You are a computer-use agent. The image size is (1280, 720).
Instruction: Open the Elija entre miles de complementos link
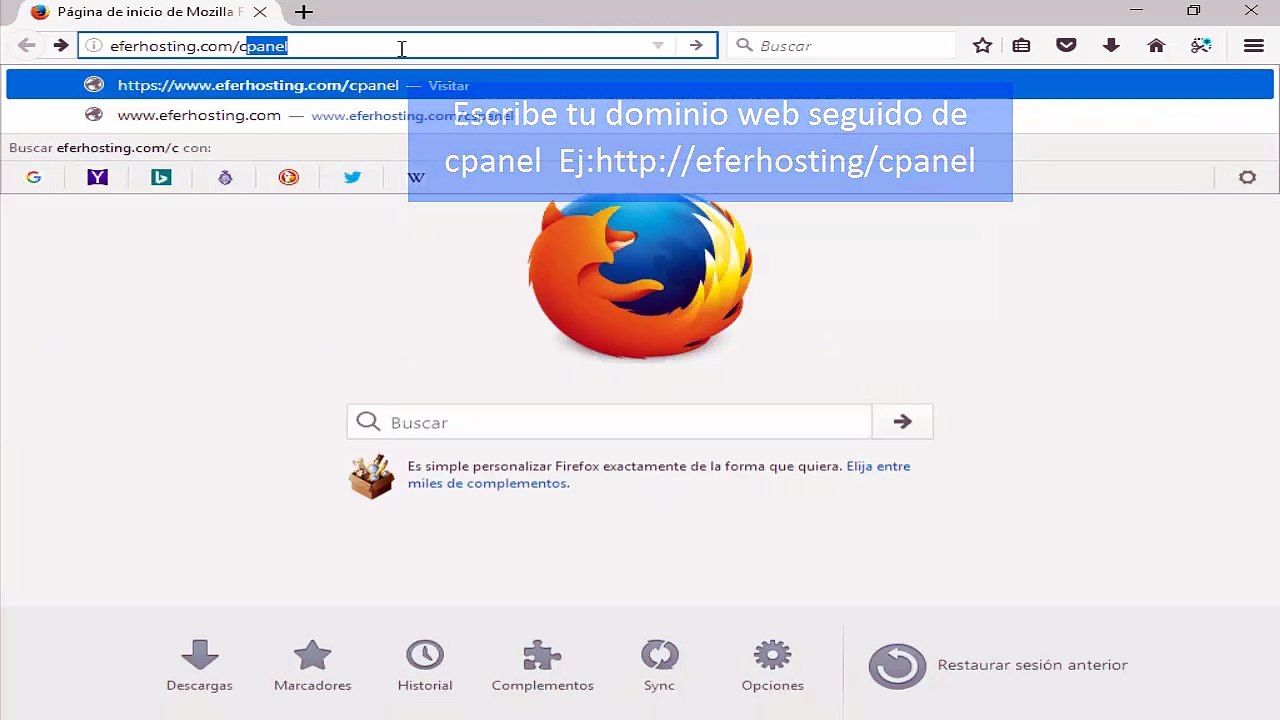click(x=659, y=475)
